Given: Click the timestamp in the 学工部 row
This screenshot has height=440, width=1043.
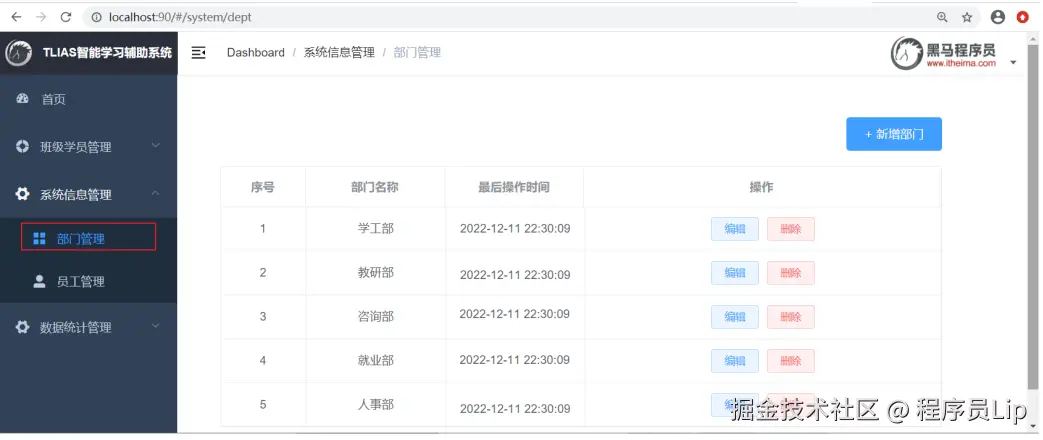Looking at the screenshot, I should [x=515, y=229].
